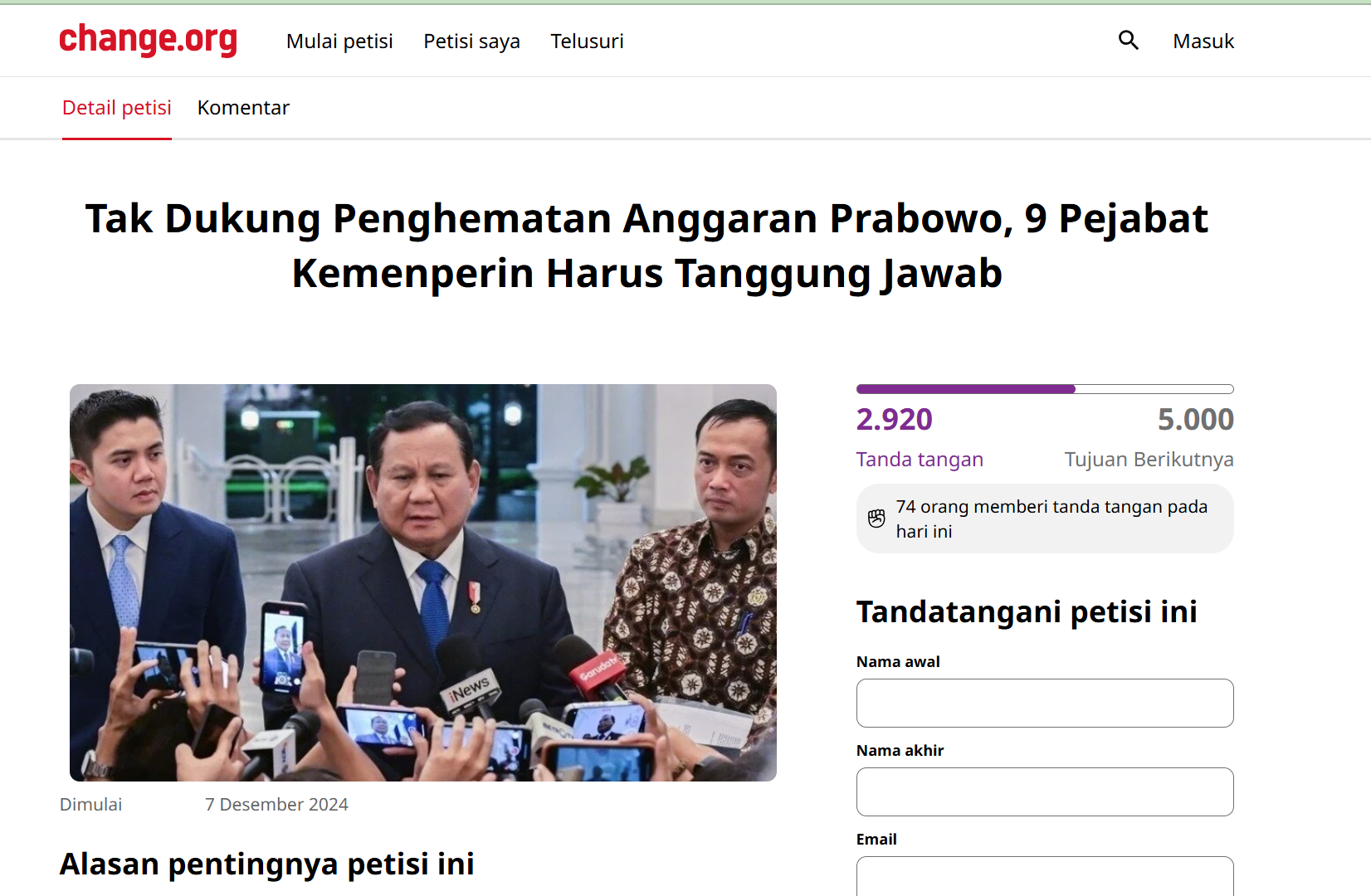Click the Masuk login link

pyautogui.click(x=1203, y=41)
